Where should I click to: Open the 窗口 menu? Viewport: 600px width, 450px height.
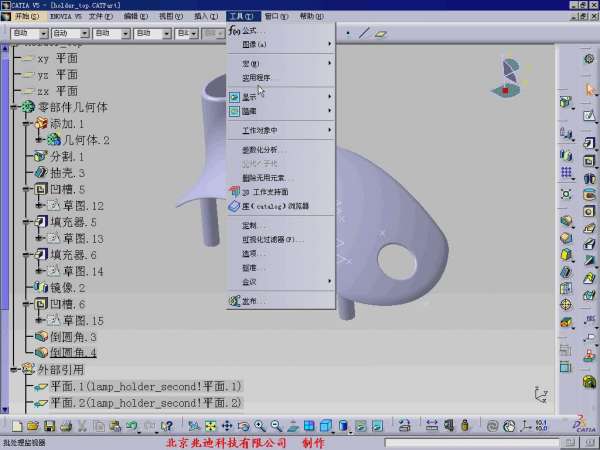277,16
